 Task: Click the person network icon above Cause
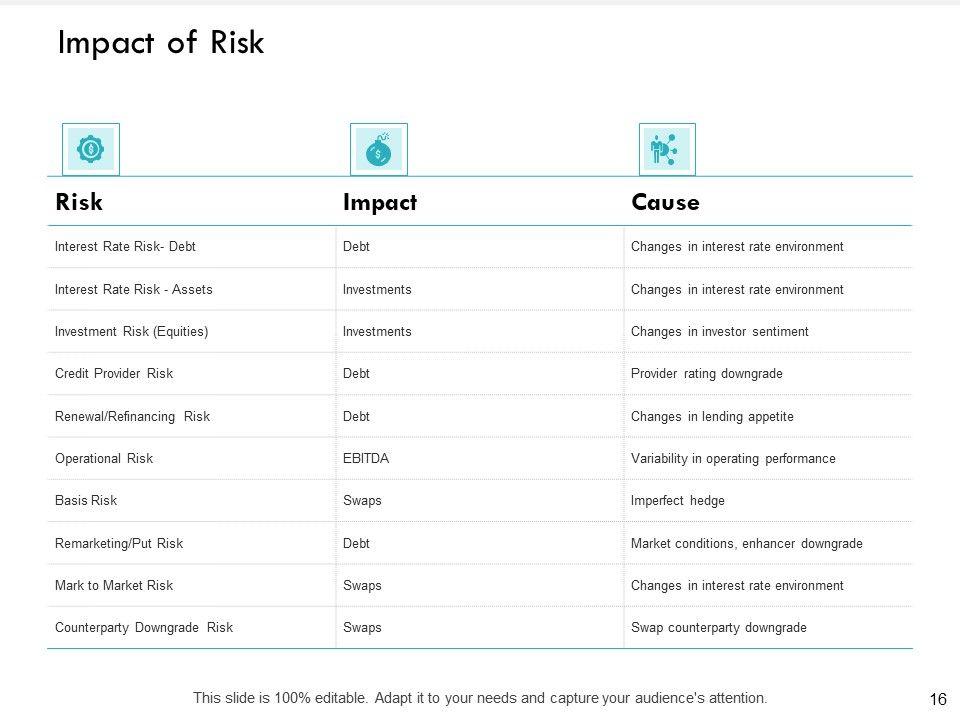(666, 149)
